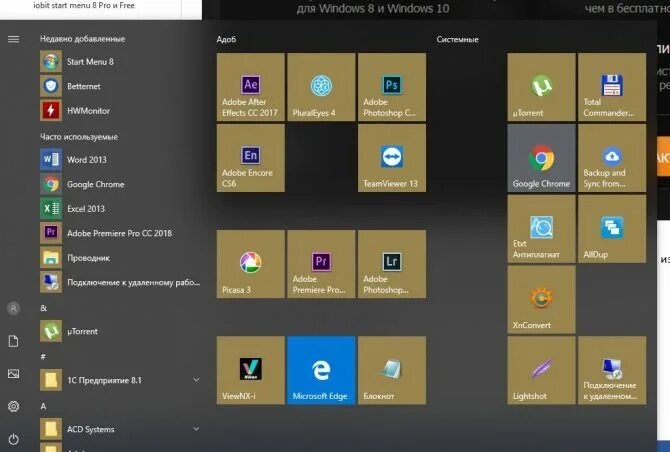This screenshot has height=452, width=670.
Task: Open Documents icon in left rail
Action: pyautogui.click(x=13, y=341)
